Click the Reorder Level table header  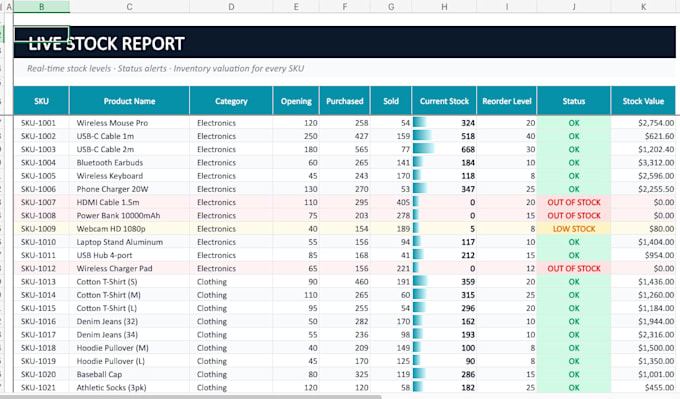click(x=507, y=101)
